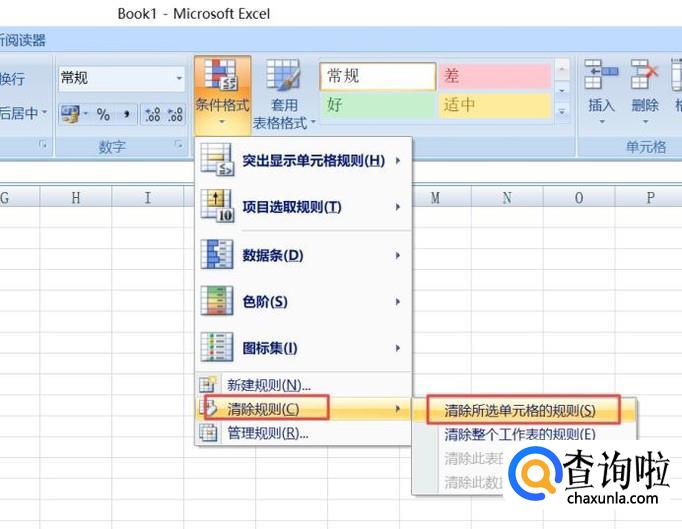Select column O header

point(579,198)
